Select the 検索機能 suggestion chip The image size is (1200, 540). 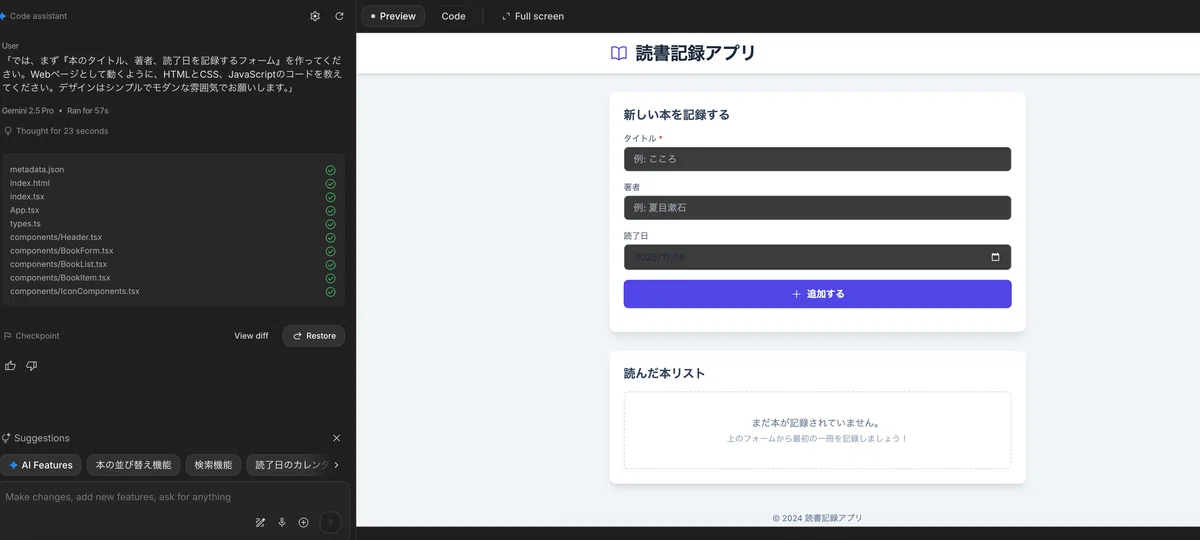[213, 465]
